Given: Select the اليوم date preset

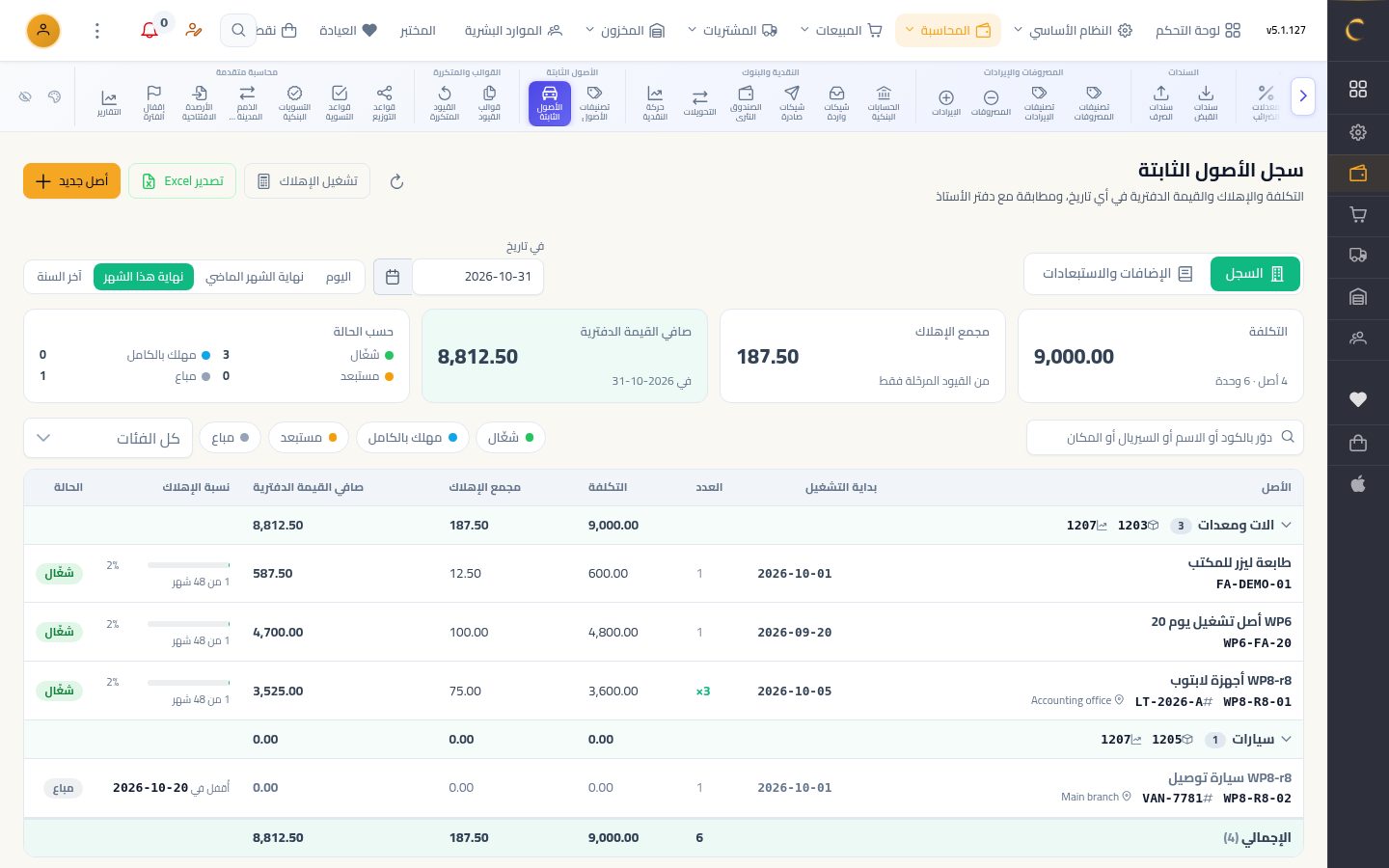Looking at the screenshot, I should tap(339, 277).
